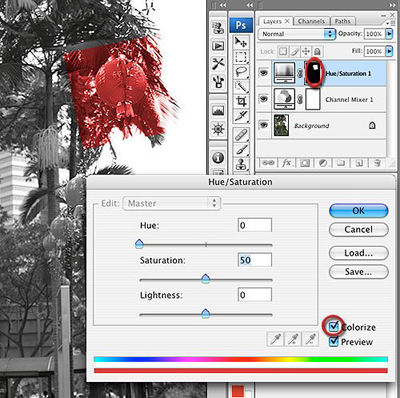Create a new layer icon
This screenshot has height=398, width=400.
[x=359, y=163]
